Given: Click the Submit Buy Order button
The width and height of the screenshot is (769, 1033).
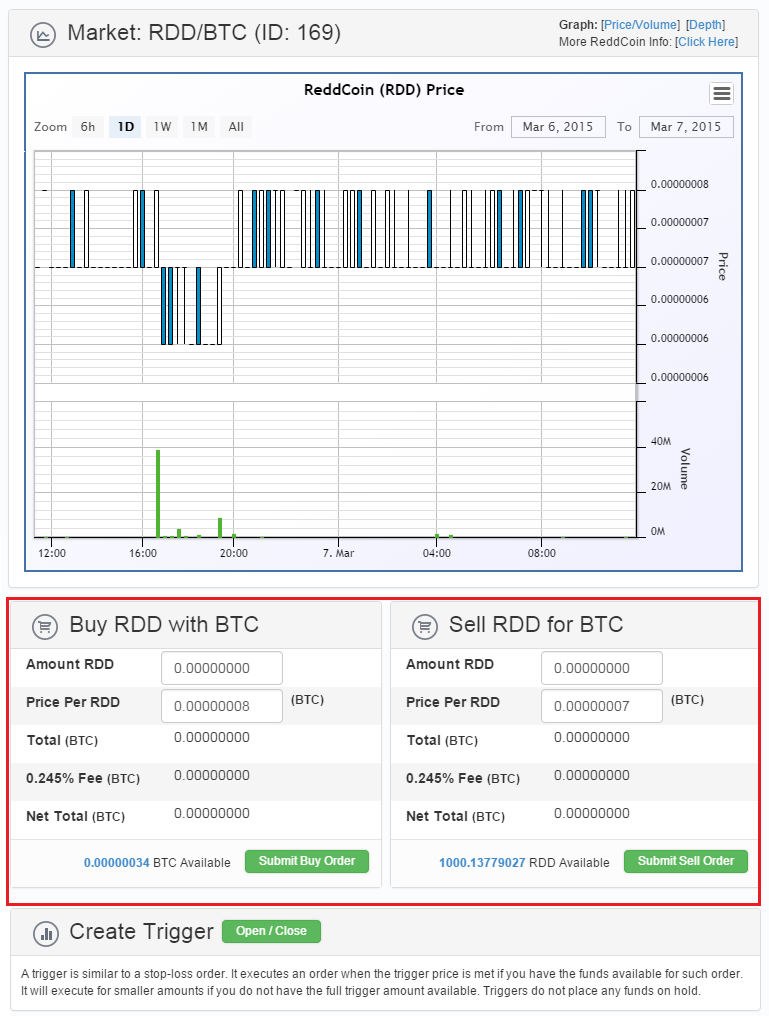Looking at the screenshot, I should pos(307,861).
